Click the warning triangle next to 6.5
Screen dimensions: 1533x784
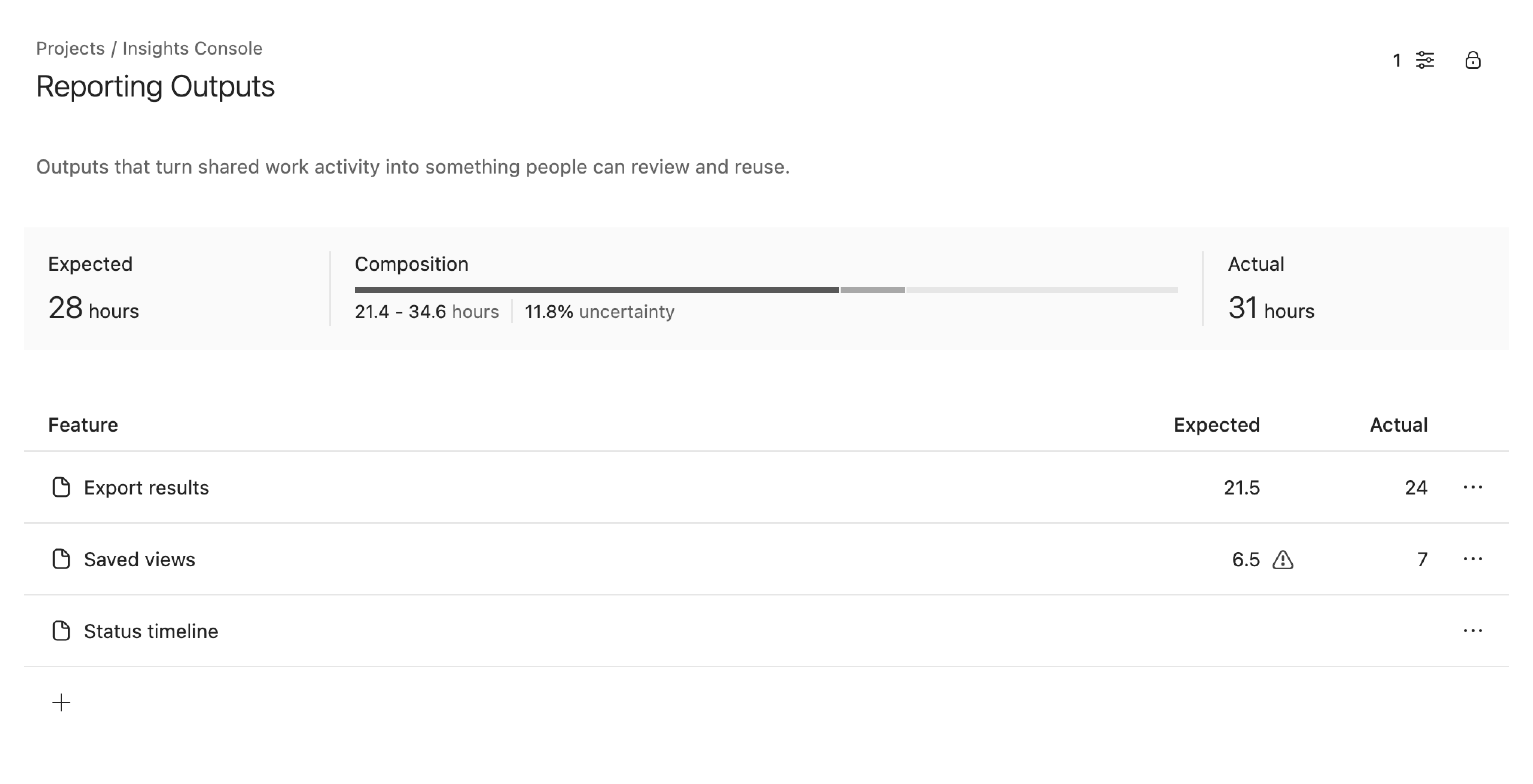[1283, 560]
